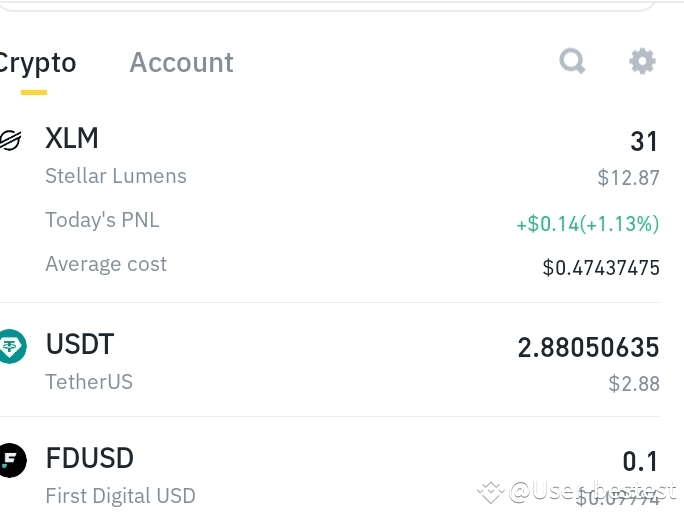Click the XLM balance amount 31
Image resolution: width=684 pixels, height=513 pixels.
pos(643,141)
